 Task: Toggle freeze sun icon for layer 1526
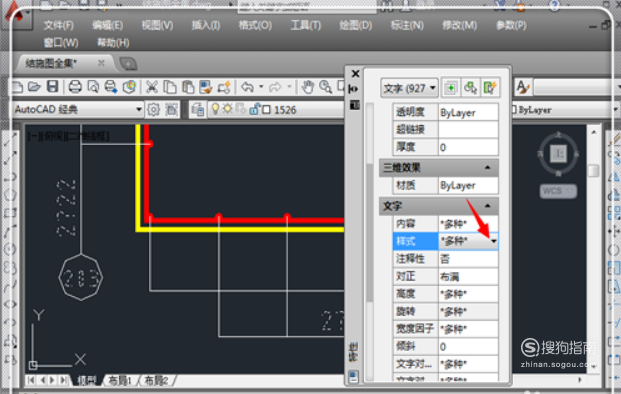pyautogui.click(x=227, y=109)
